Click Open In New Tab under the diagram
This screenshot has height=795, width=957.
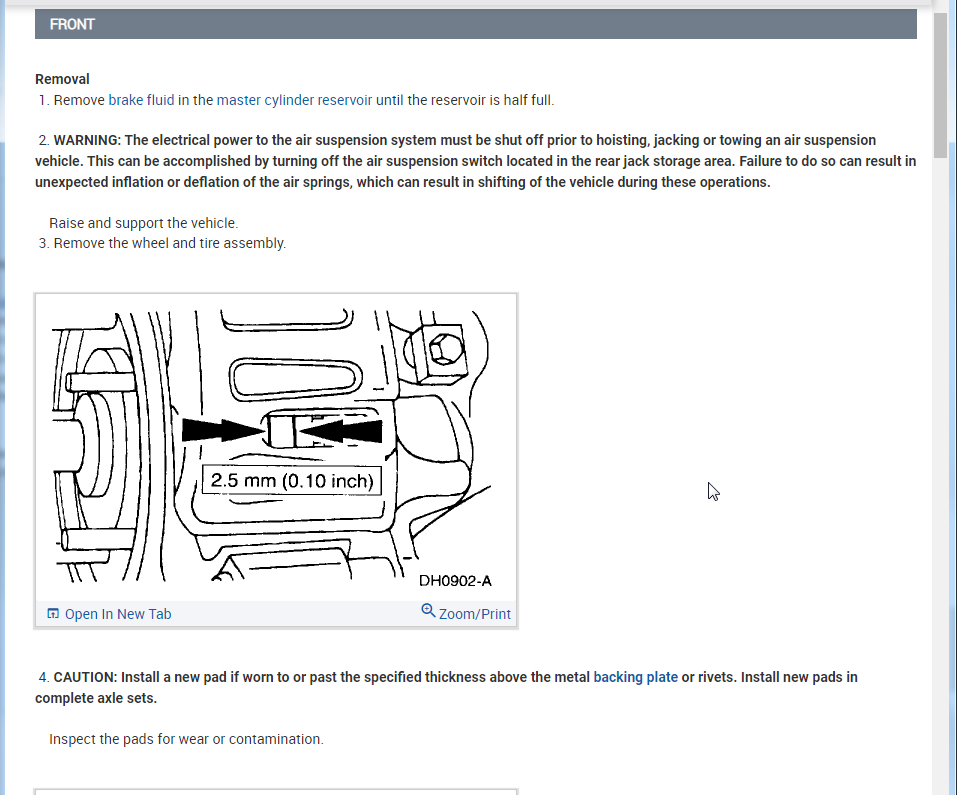point(118,614)
